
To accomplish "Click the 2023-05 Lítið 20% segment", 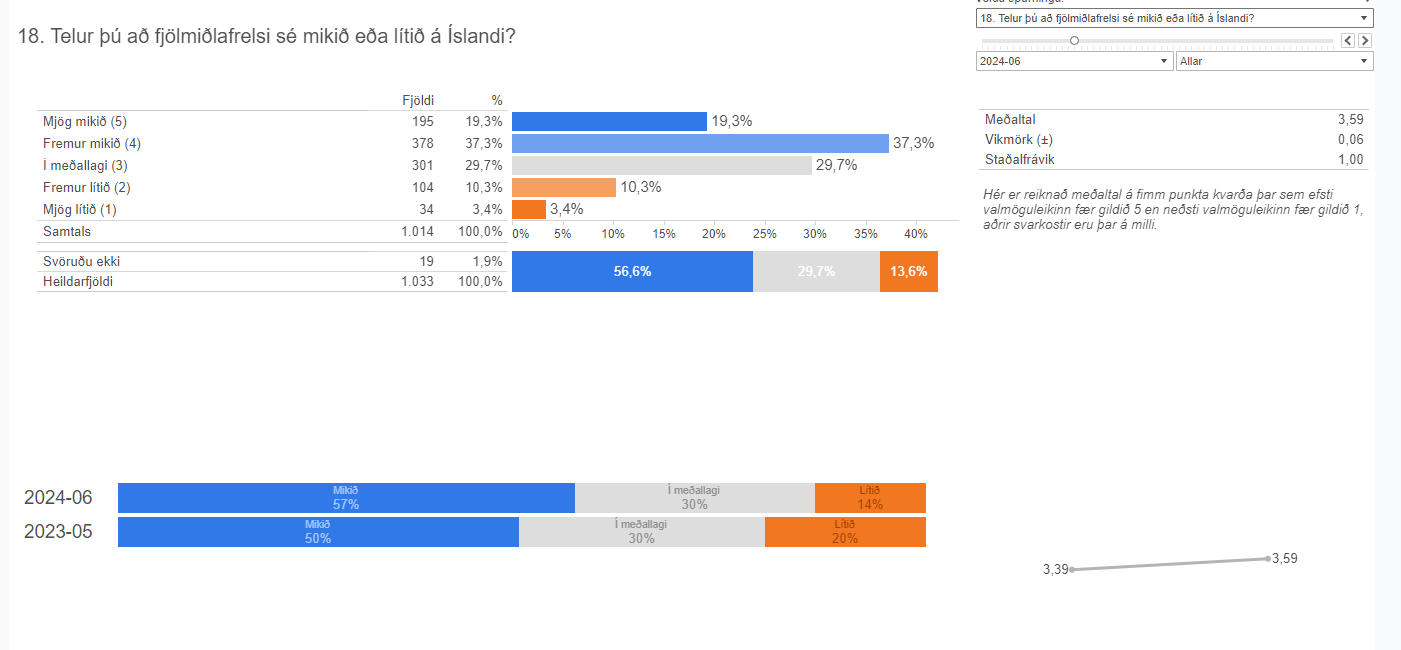I will click(x=845, y=532).
